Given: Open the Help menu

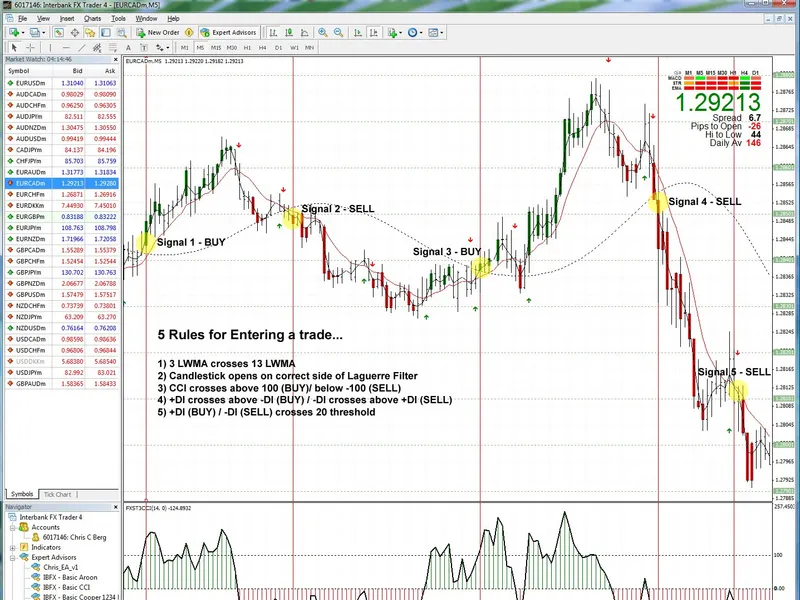Looking at the screenshot, I should coord(173,18).
